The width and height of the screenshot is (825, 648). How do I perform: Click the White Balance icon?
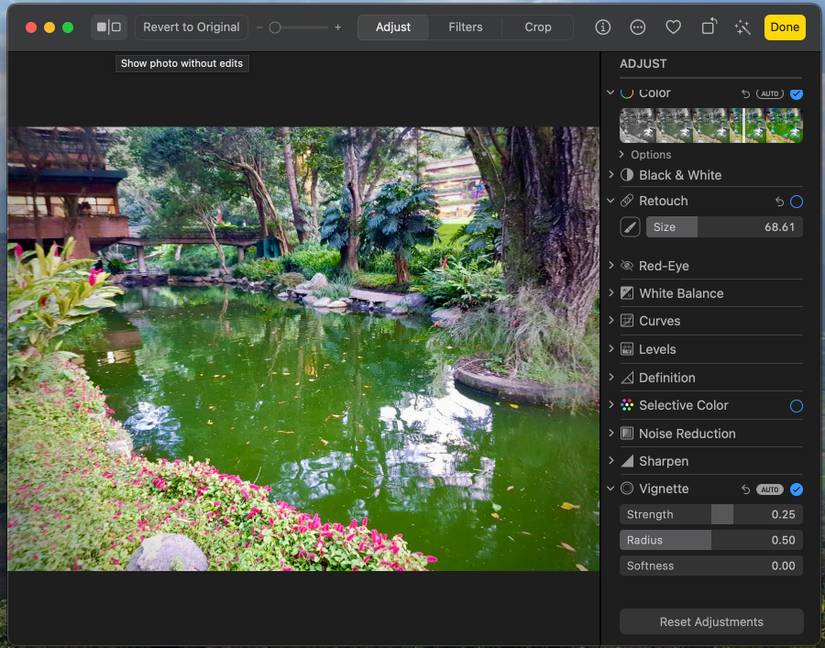tap(627, 293)
